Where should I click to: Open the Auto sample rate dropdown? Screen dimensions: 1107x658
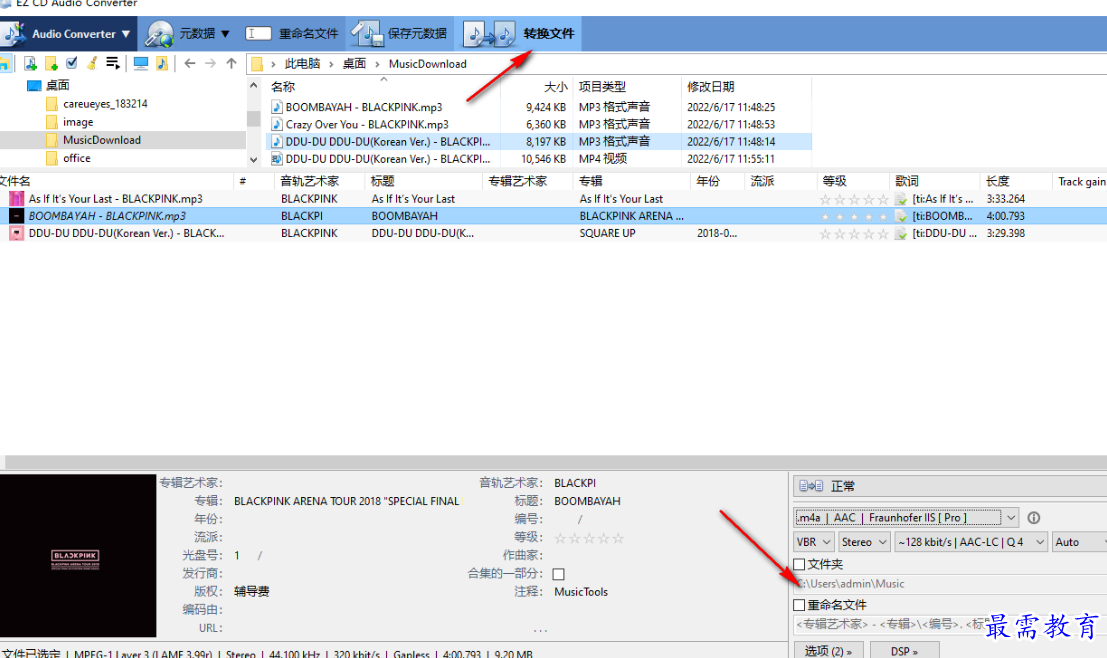pyautogui.click(x=1079, y=542)
